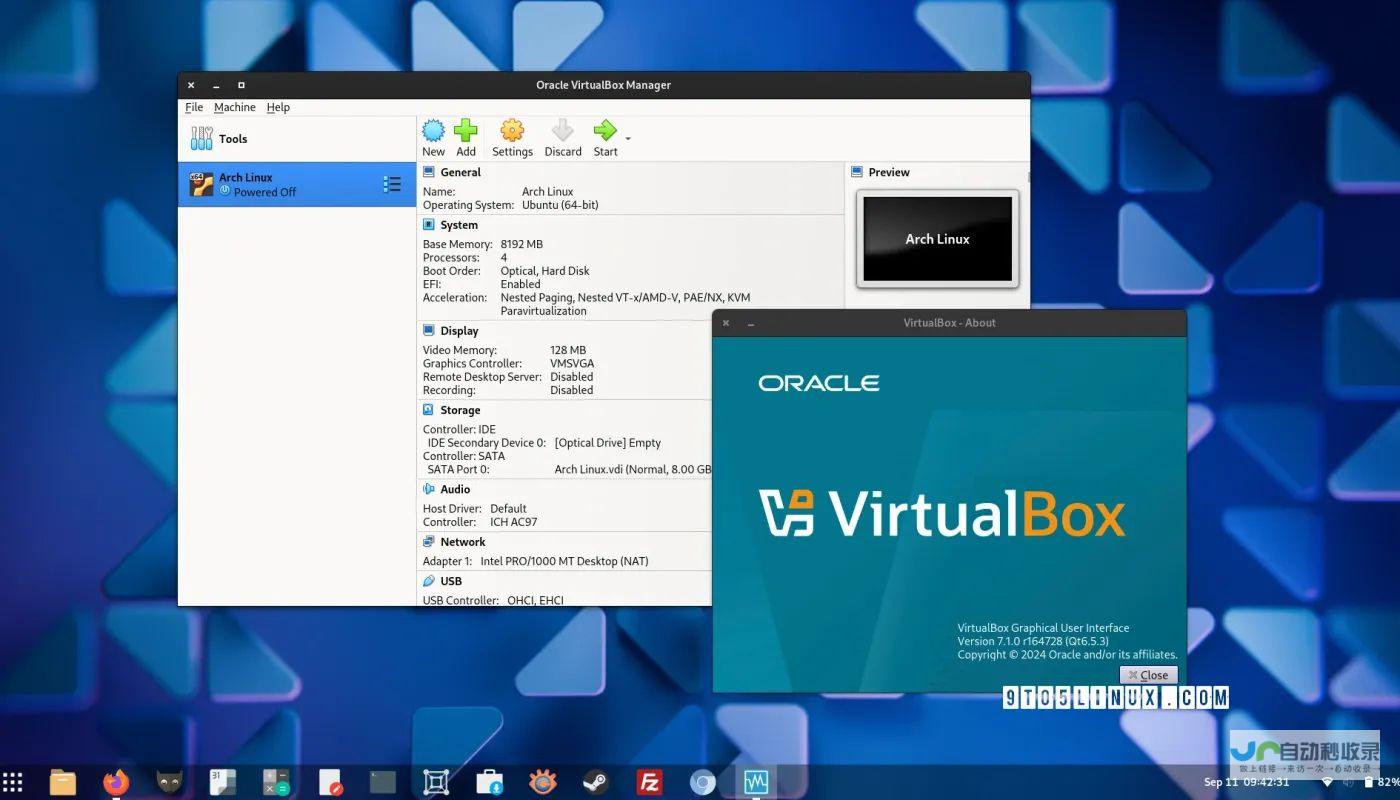Open the applications grid in taskbar
This screenshot has height=800, width=1400.
(13, 782)
